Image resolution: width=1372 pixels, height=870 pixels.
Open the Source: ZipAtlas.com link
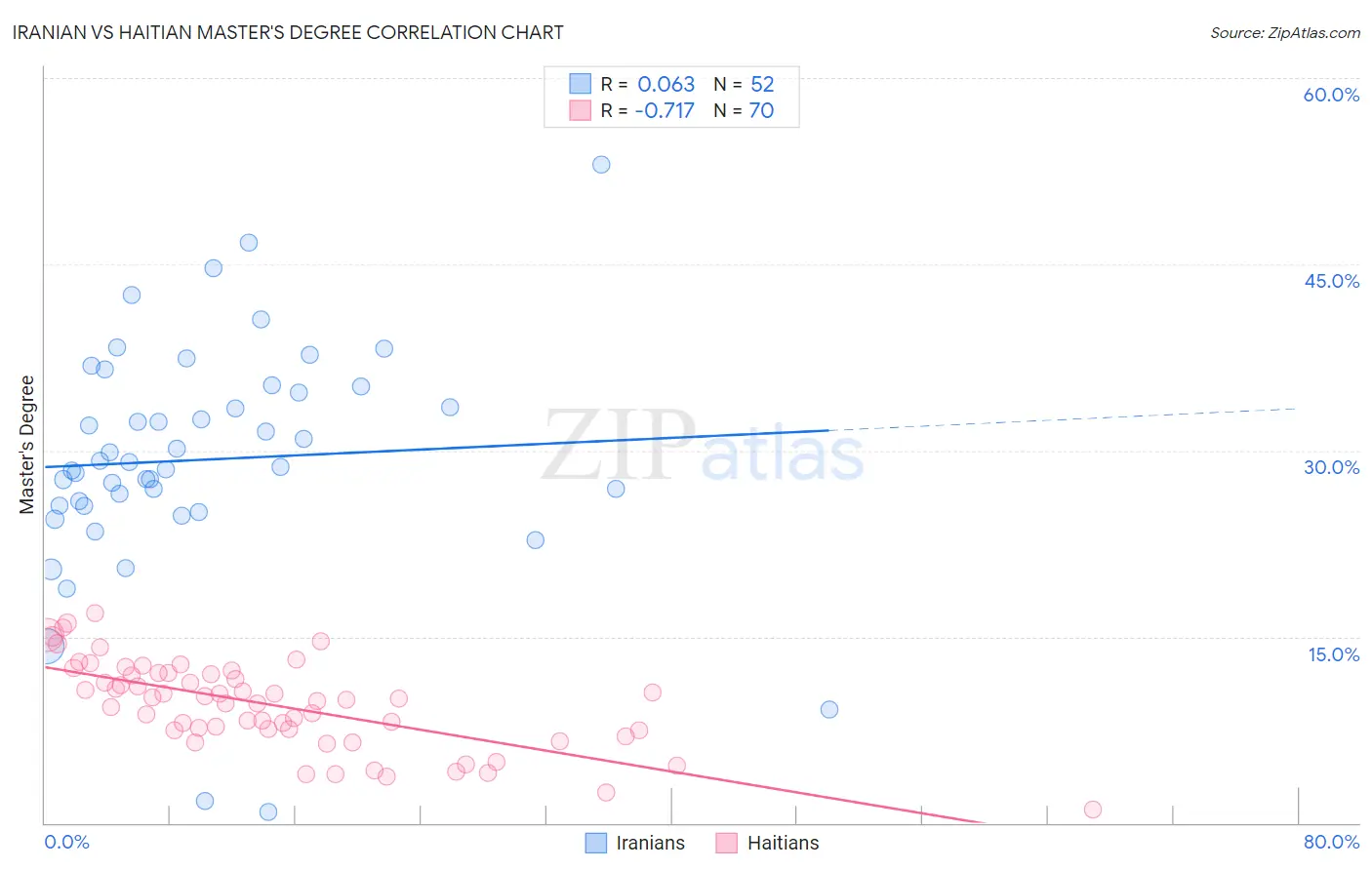click(1285, 32)
